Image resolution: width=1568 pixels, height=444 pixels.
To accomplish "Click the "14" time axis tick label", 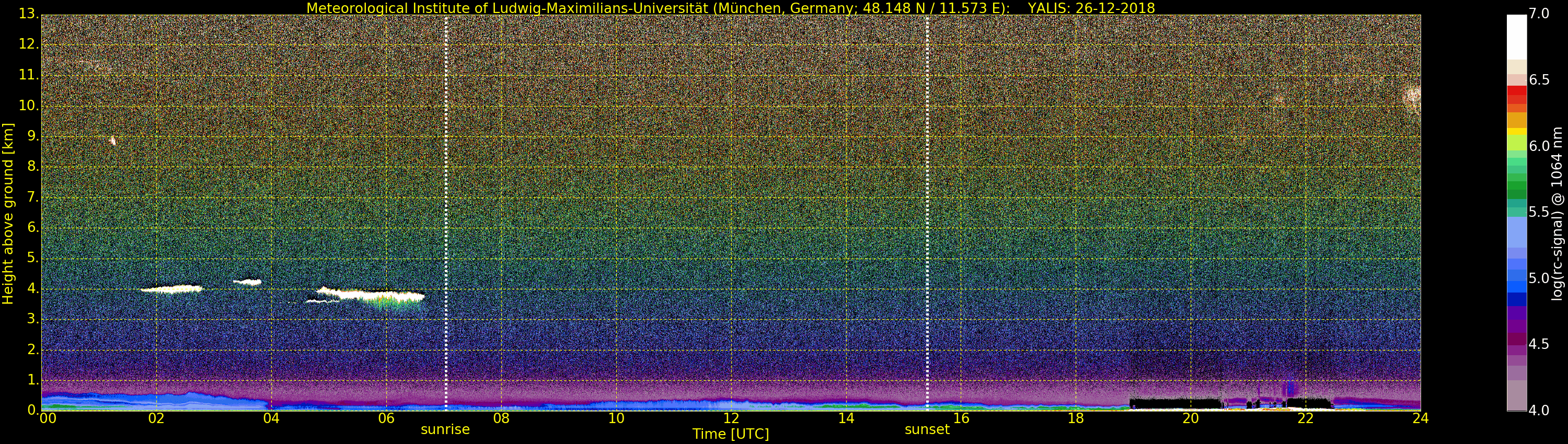I will click(x=846, y=418).
